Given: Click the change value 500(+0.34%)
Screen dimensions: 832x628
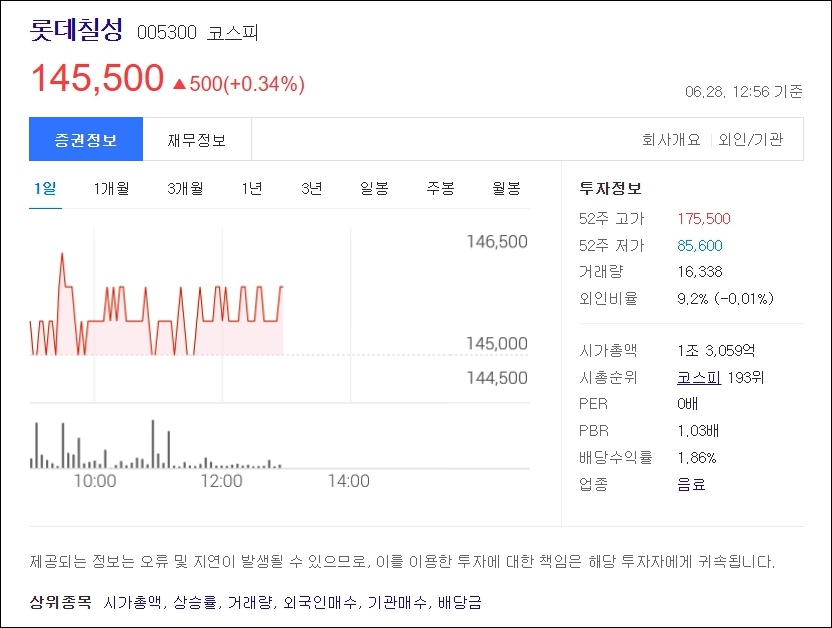Looking at the screenshot, I should [247, 84].
